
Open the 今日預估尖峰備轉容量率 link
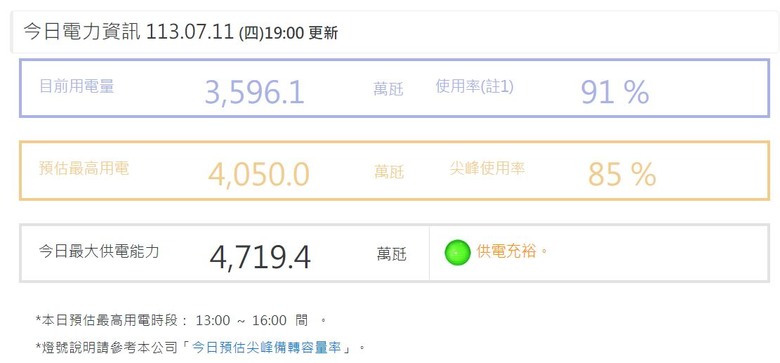tap(267, 347)
